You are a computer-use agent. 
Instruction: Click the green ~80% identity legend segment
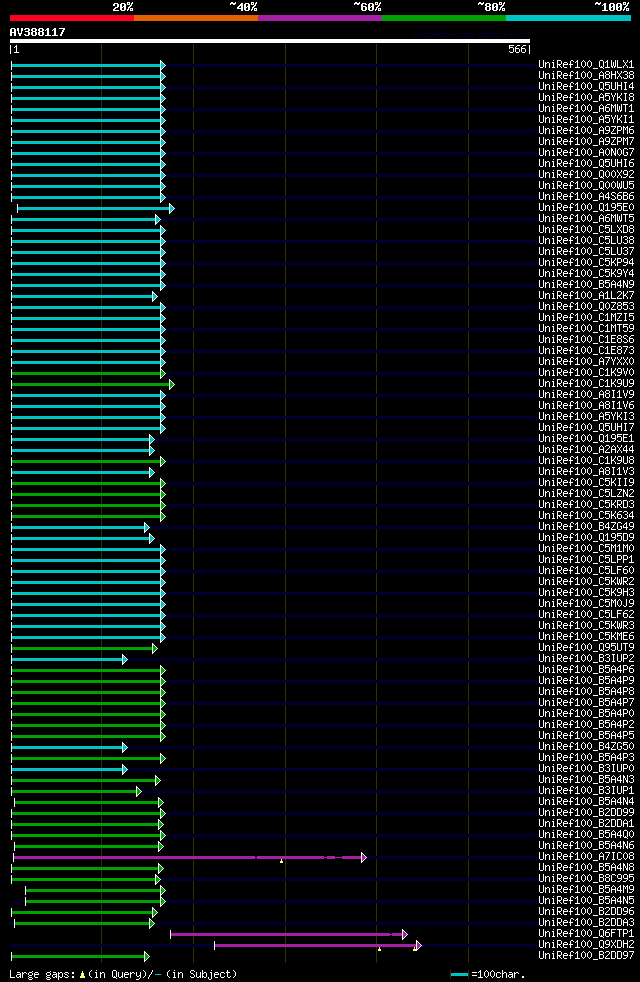click(x=444, y=18)
